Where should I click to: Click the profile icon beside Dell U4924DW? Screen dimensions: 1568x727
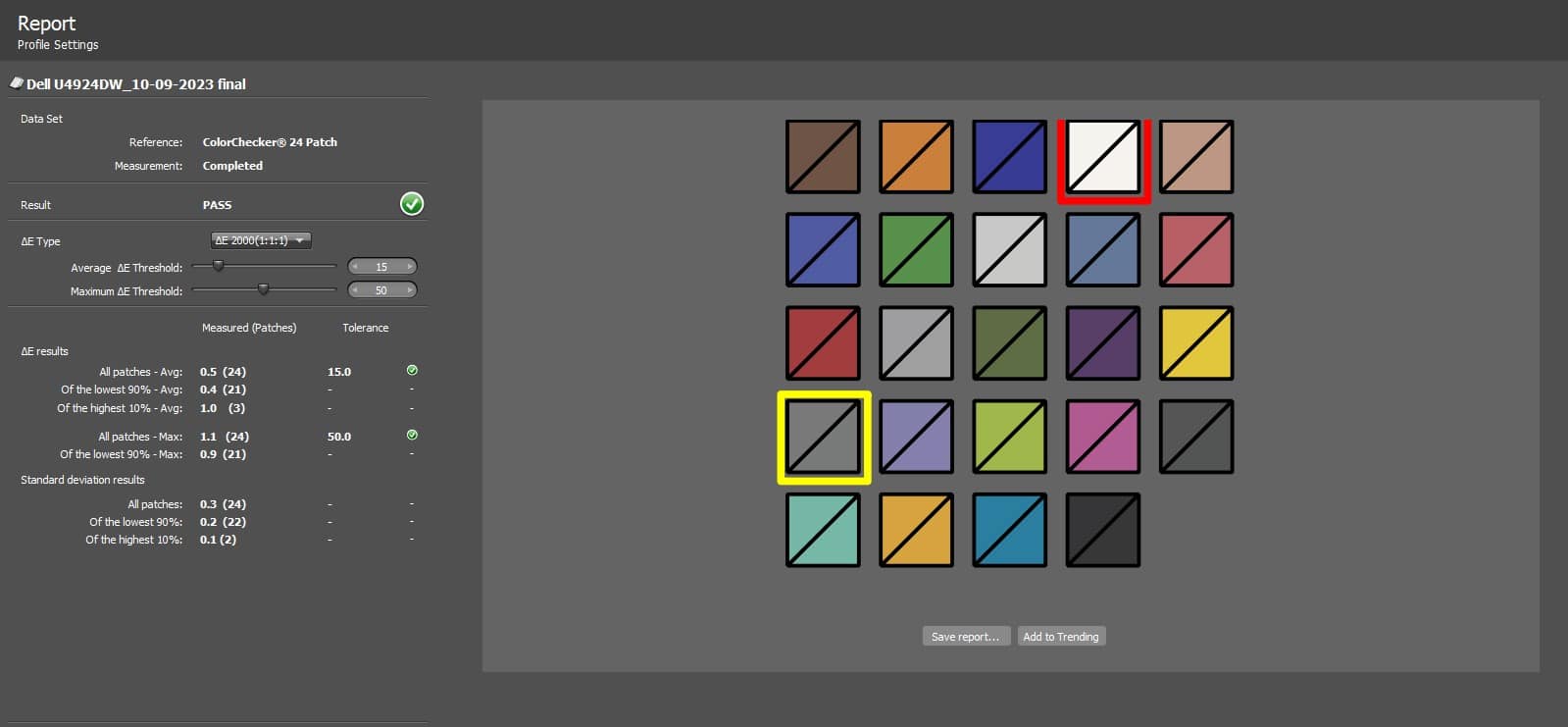(16, 83)
